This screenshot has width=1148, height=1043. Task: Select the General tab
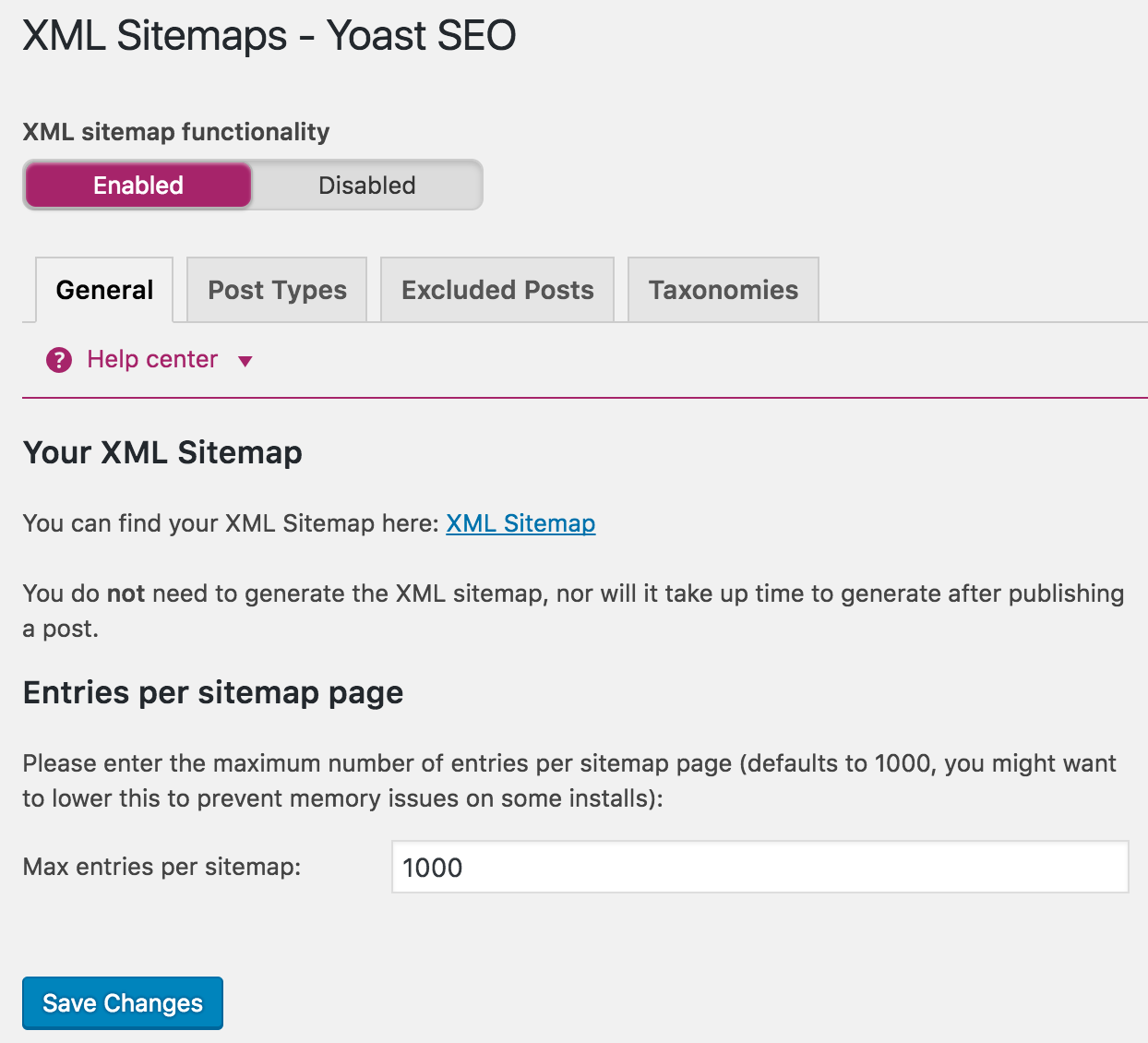click(x=103, y=289)
